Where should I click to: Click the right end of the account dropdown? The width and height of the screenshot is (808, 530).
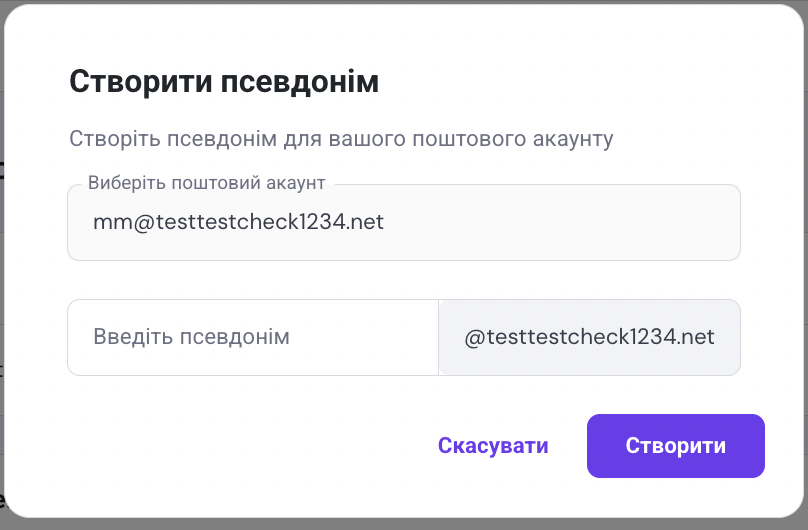click(x=715, y=222)
